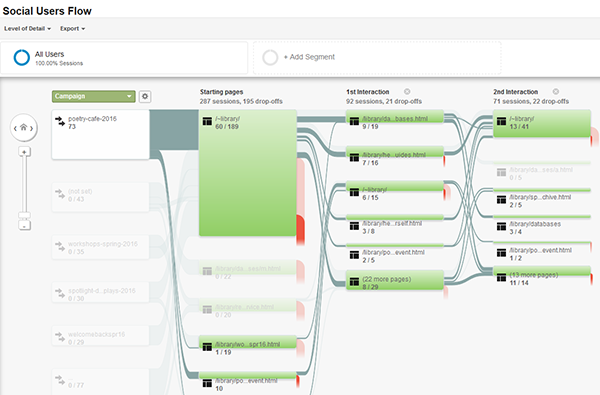The height and width of the screenshot is (395, 600).
Task: Click 1st interaction /~library/ node 6 / 15
Action: (395, 187)
